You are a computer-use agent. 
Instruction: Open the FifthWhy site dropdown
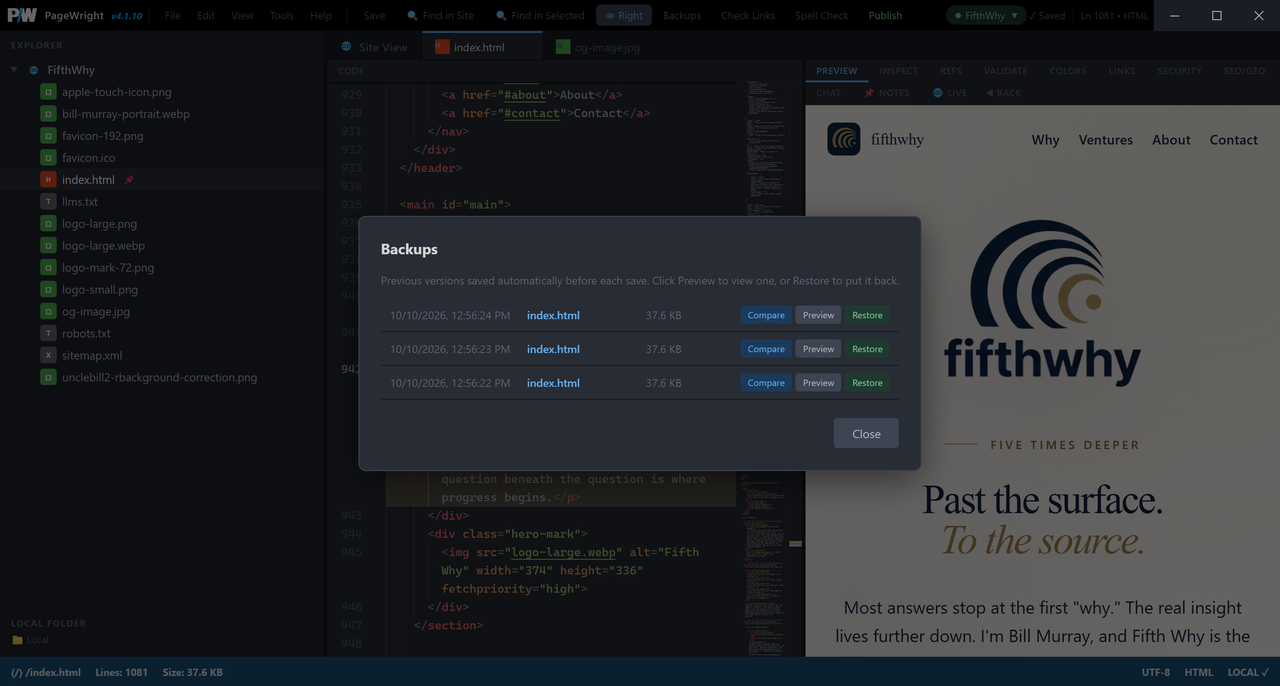(986, 16)
